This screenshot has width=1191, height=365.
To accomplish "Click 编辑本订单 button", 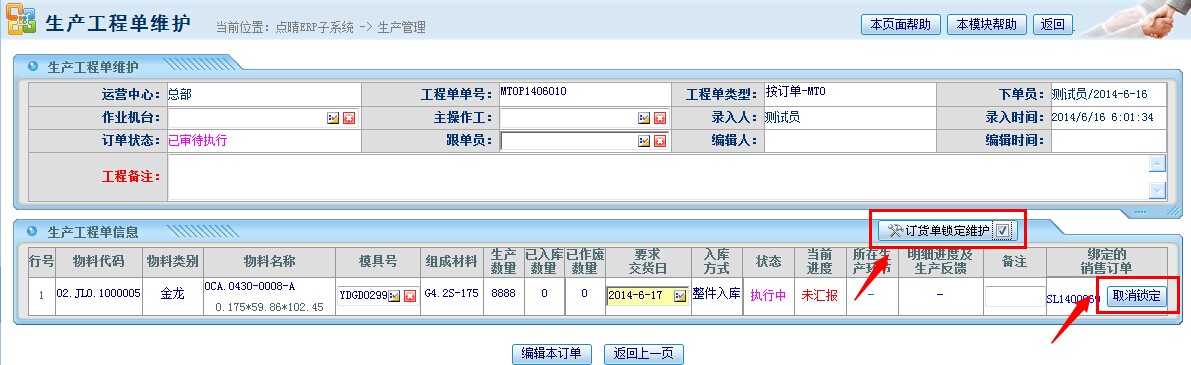I will (551, 354).
